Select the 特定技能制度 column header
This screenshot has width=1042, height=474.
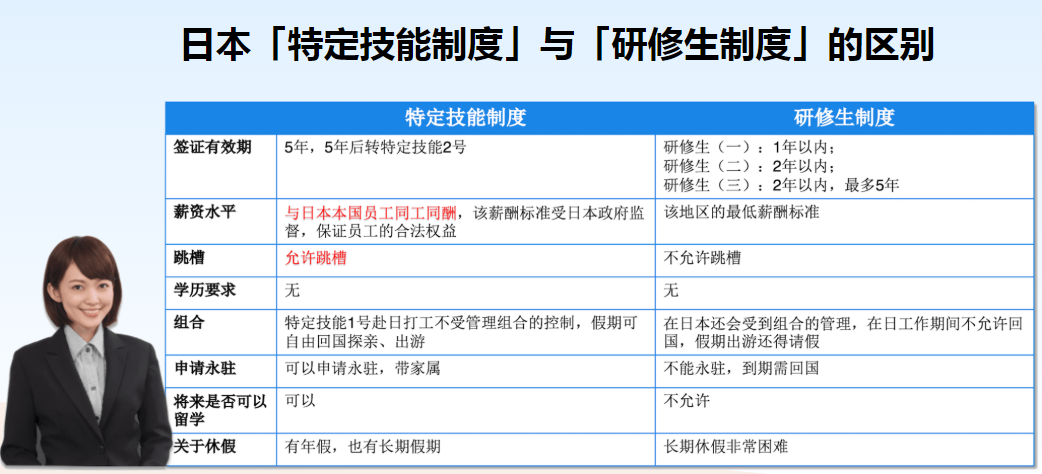tap(465, 117)
